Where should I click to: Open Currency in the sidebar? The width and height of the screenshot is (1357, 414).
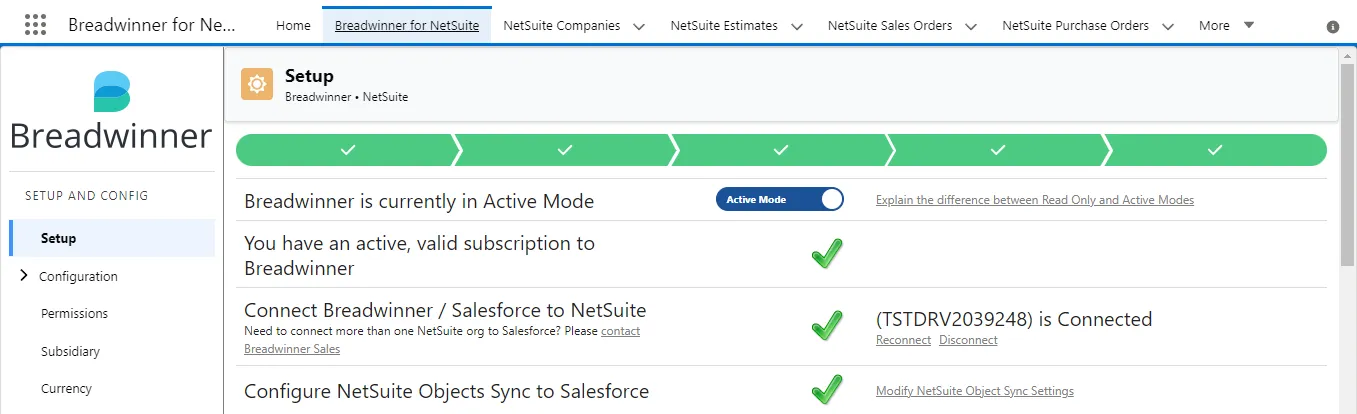pyautogui.click(x=66, y=388)
